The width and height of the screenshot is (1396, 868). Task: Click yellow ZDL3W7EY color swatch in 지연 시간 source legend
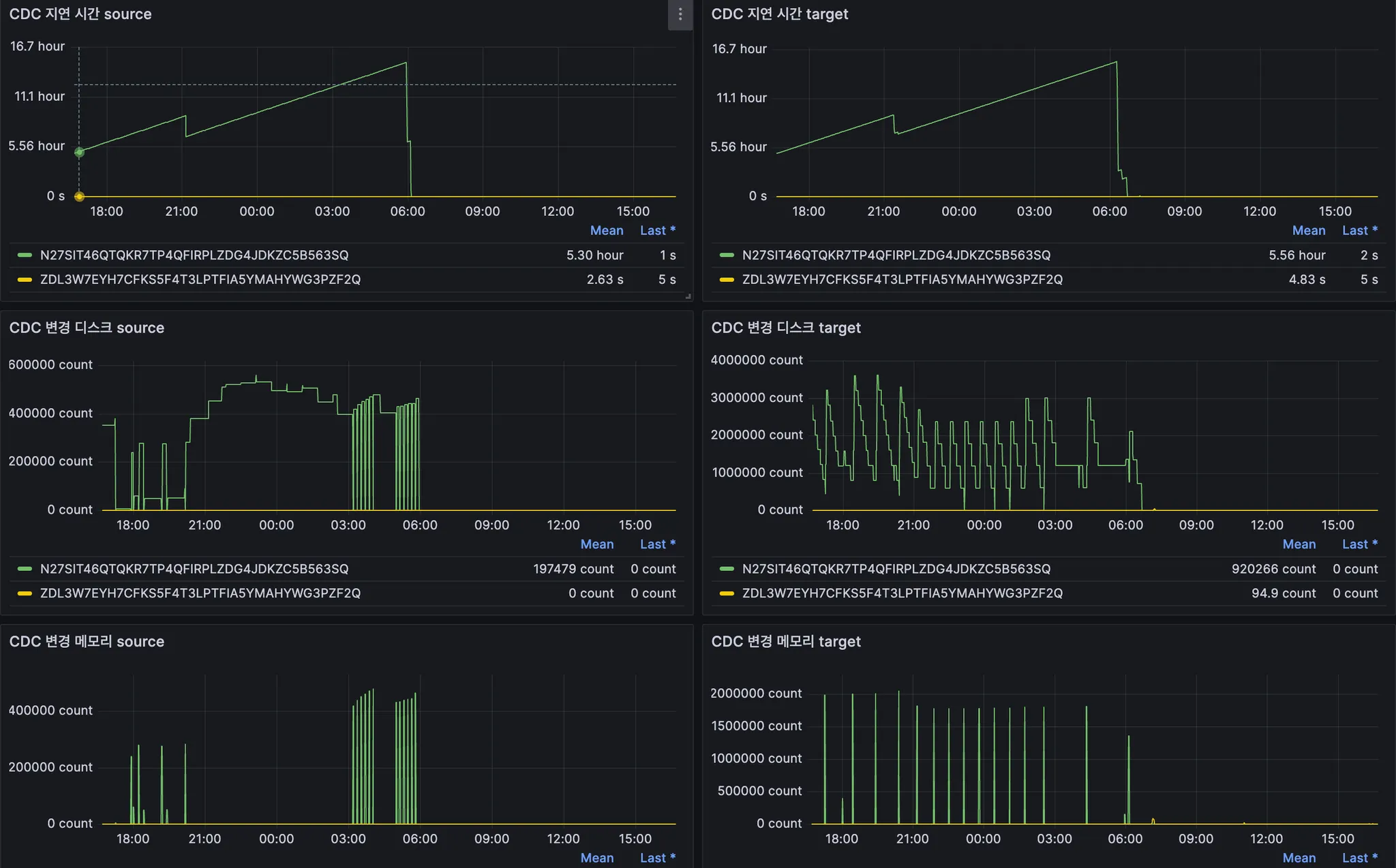pos(25,279)
